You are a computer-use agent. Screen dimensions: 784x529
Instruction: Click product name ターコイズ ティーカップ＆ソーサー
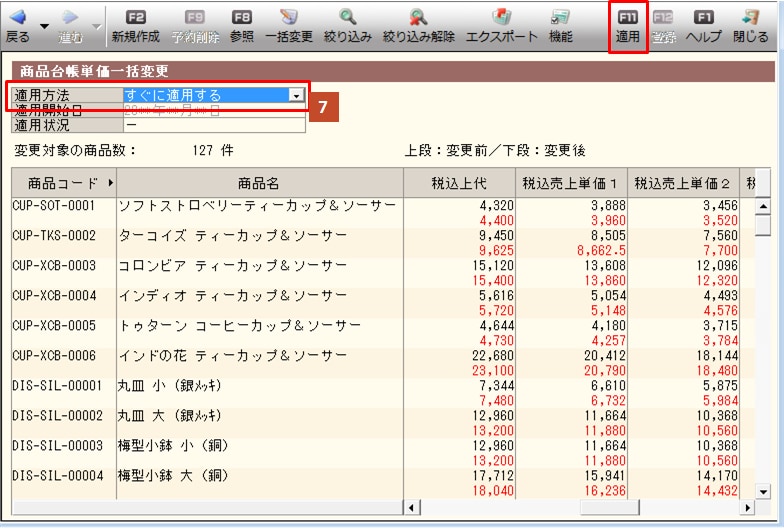232,236
